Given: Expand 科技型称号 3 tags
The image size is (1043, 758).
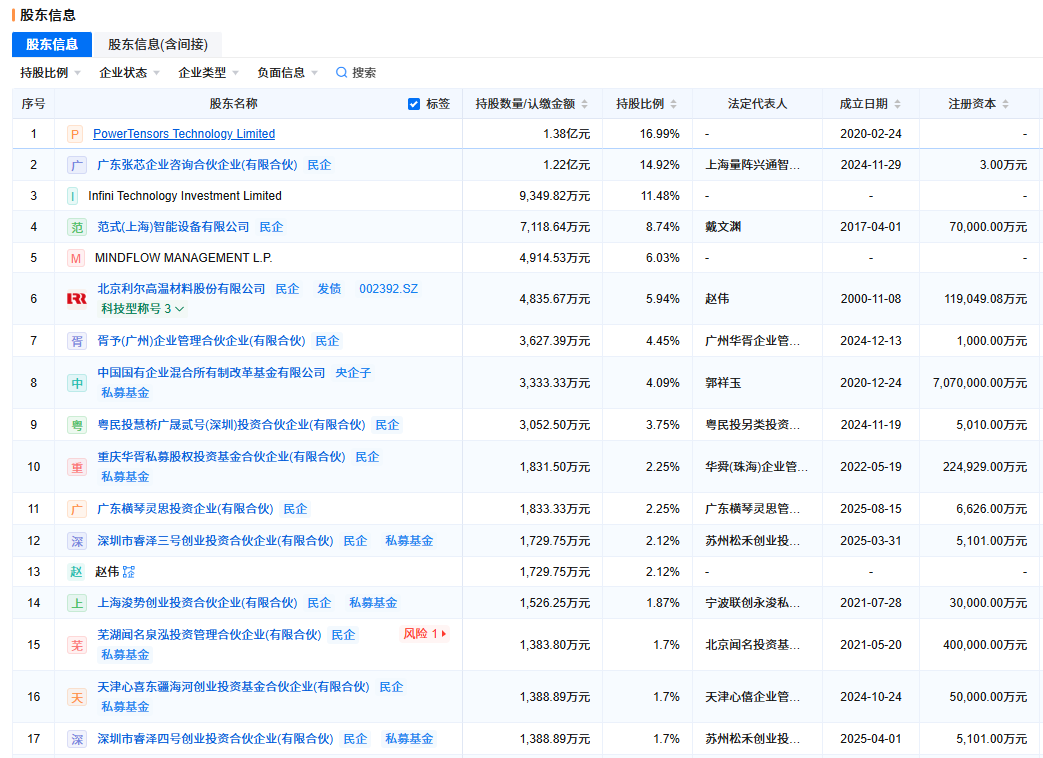Looking at the screenshot, I should (142, 309).
